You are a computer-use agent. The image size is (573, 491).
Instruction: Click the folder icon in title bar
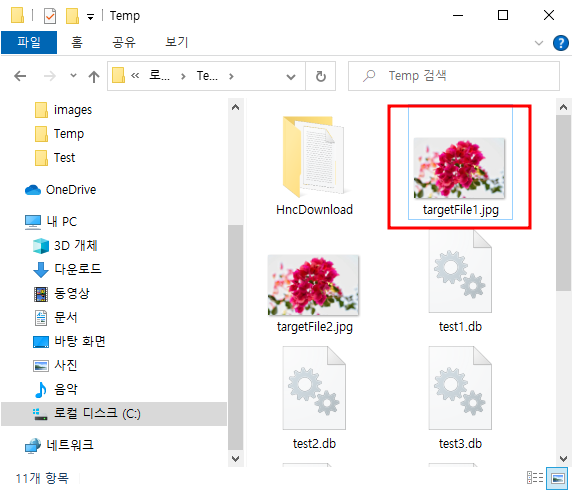click(17, 15)
